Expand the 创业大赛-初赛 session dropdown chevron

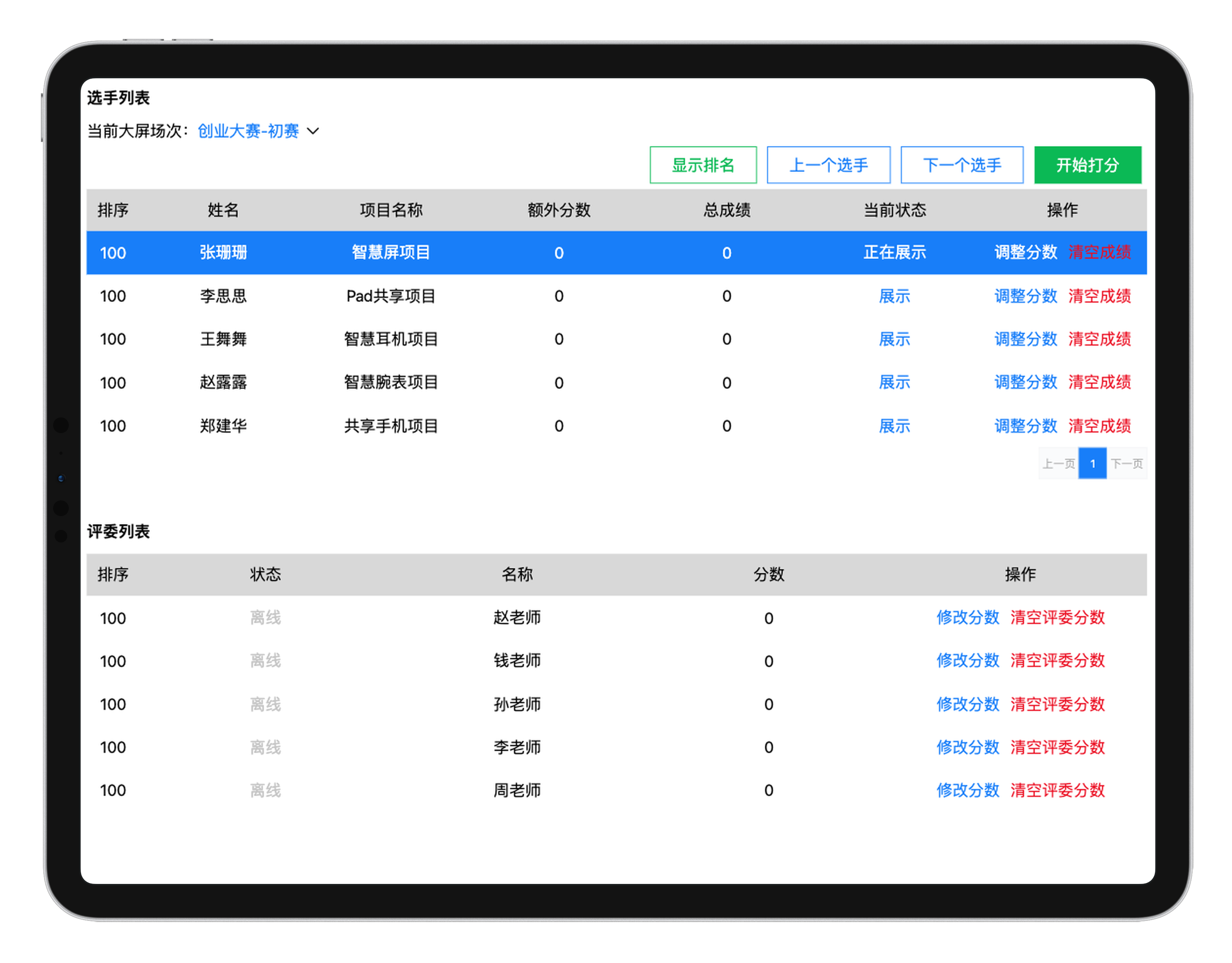(x=313, y=131)
